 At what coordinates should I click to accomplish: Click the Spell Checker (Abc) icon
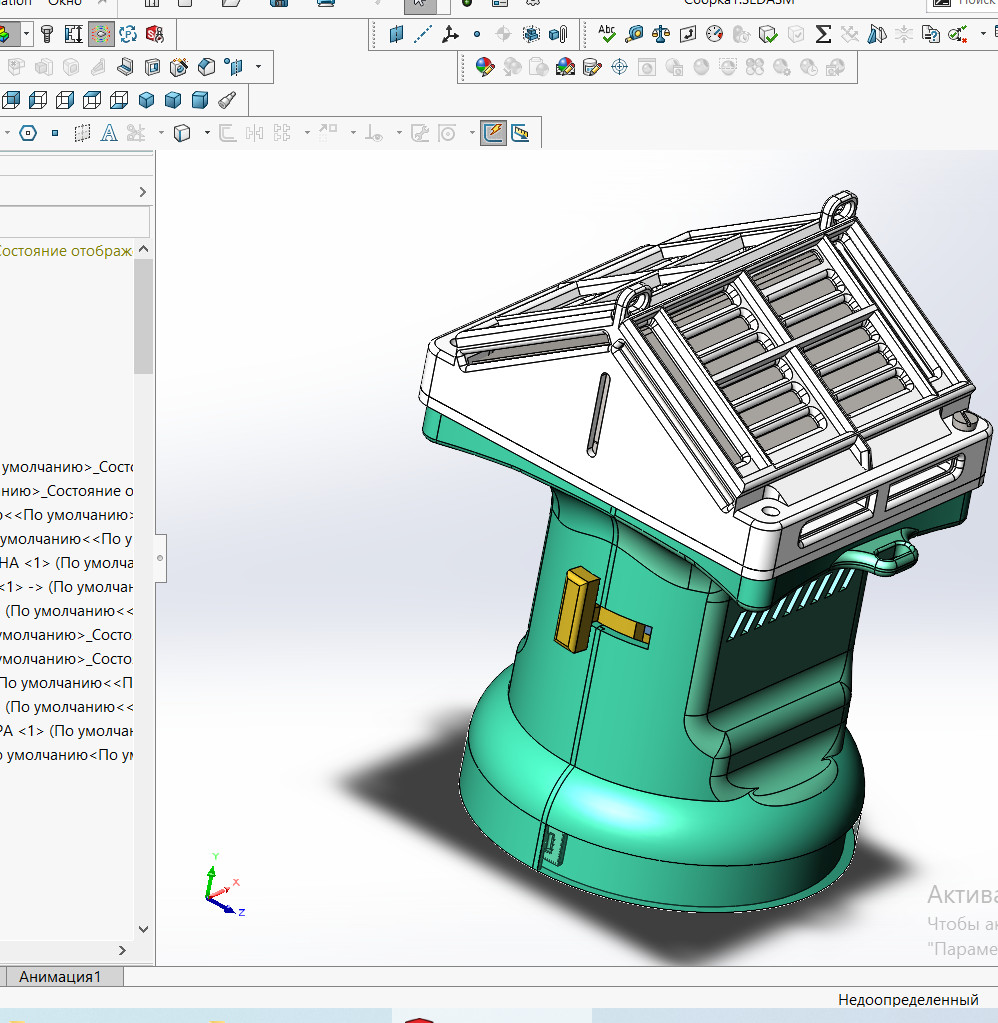point(607,35)
